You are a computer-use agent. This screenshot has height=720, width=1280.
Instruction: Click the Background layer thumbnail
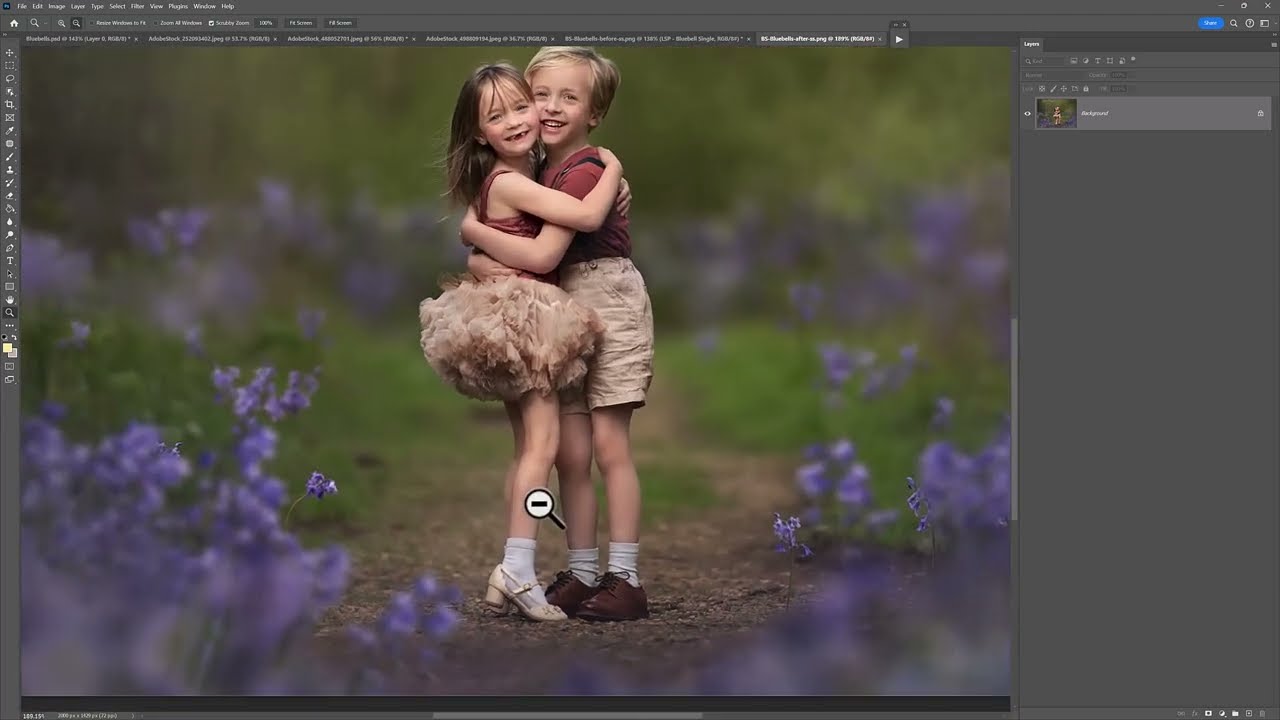coord(1056,113)
